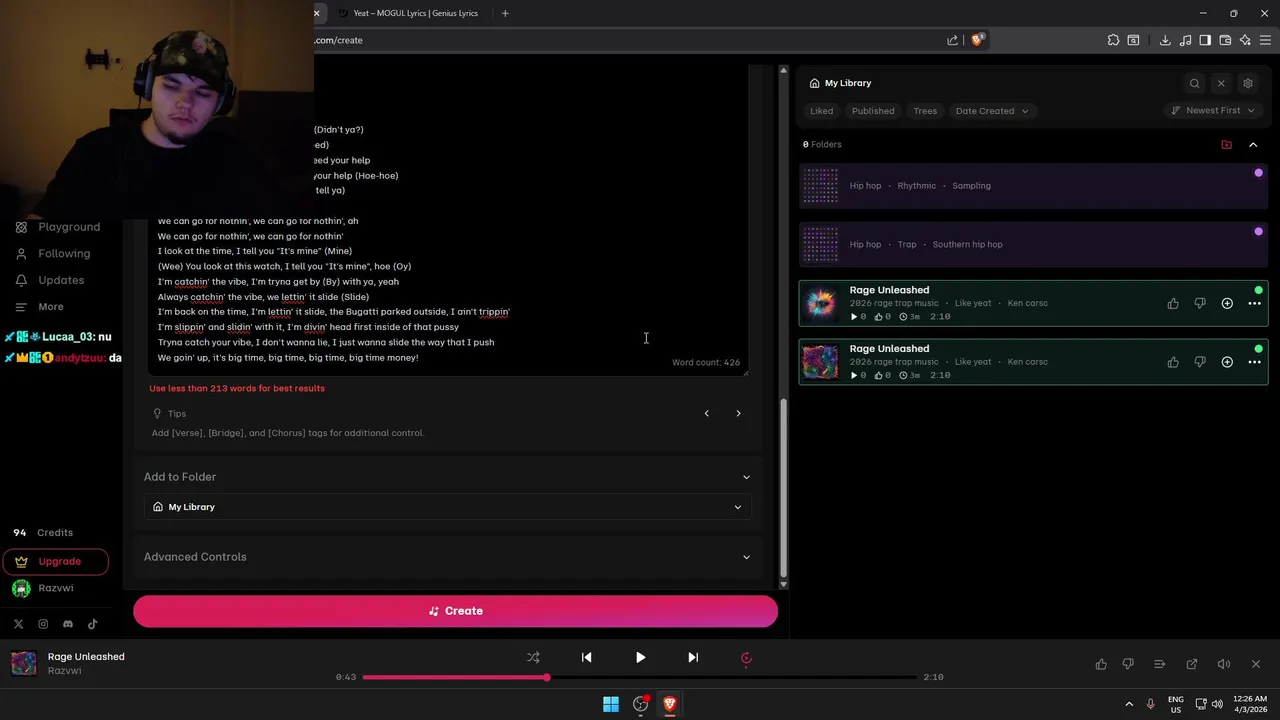Click the progress bar playhead knob
Screen dimensions: 1280x720
pos(547,677)
